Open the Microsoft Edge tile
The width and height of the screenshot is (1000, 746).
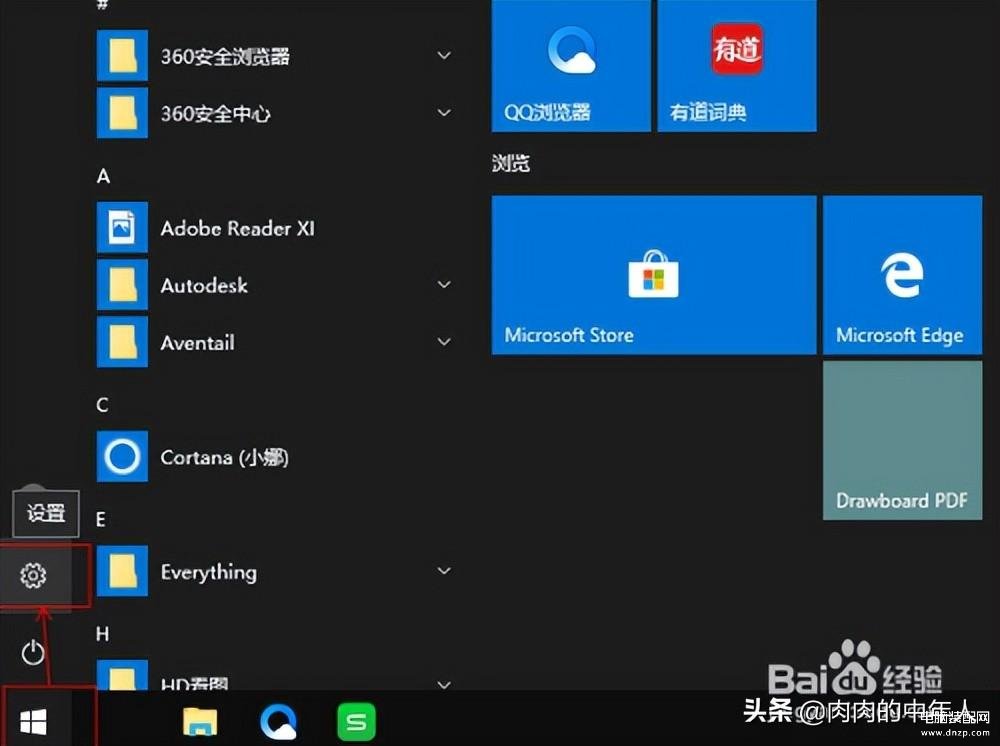click(x=901, y=275)
